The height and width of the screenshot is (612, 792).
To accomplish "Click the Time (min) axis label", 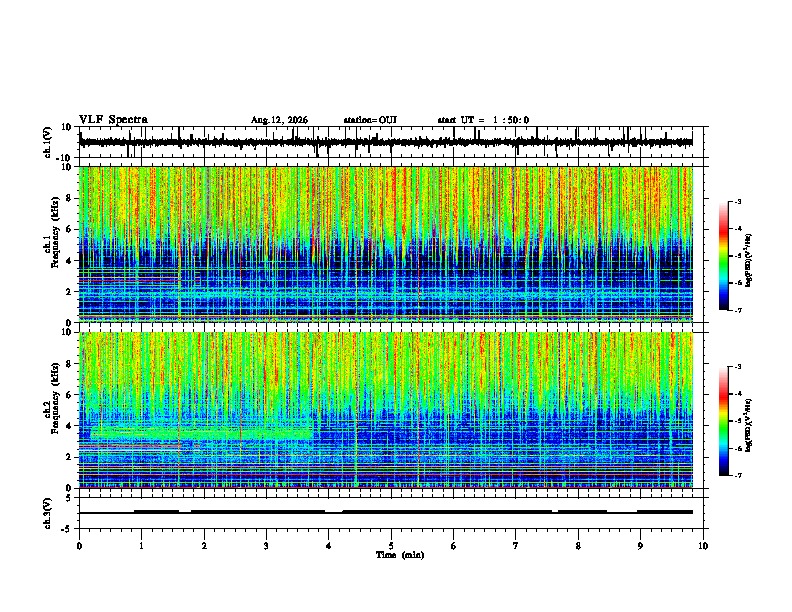I will point(400,555).
